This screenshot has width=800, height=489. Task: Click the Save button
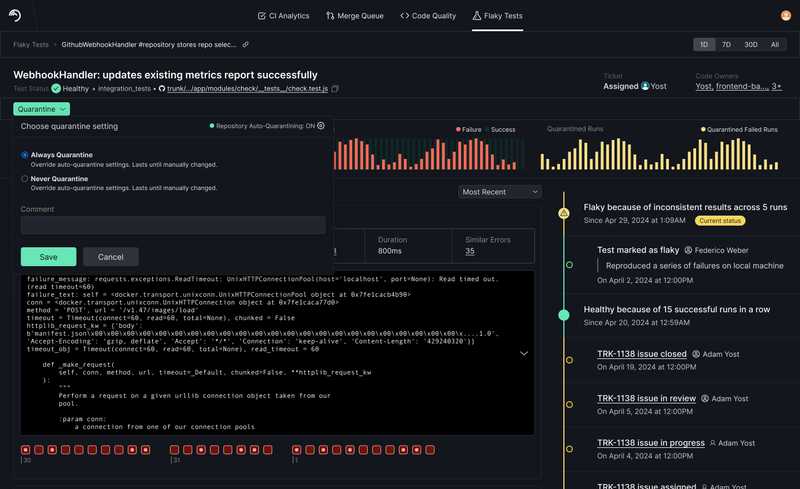pos(48,257)
